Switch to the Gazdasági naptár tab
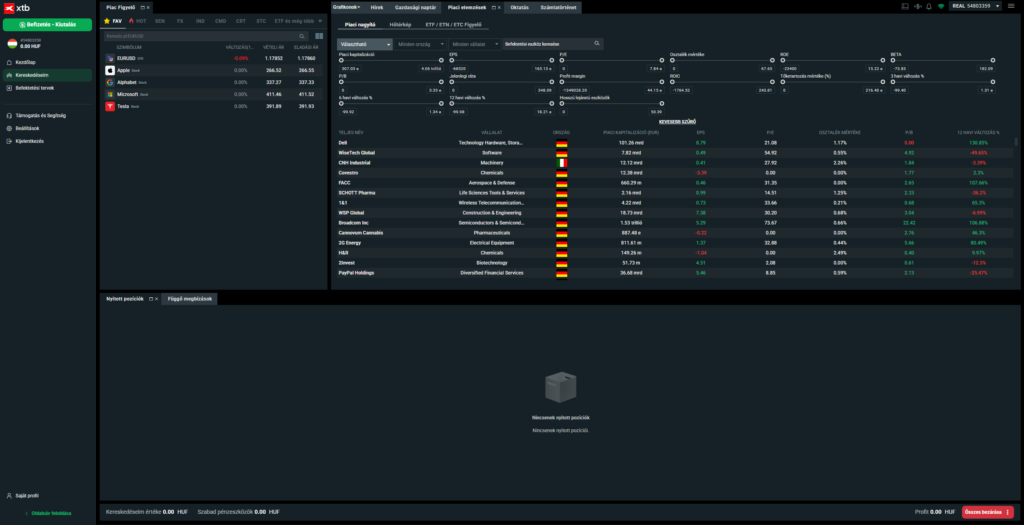 (415, 8)
